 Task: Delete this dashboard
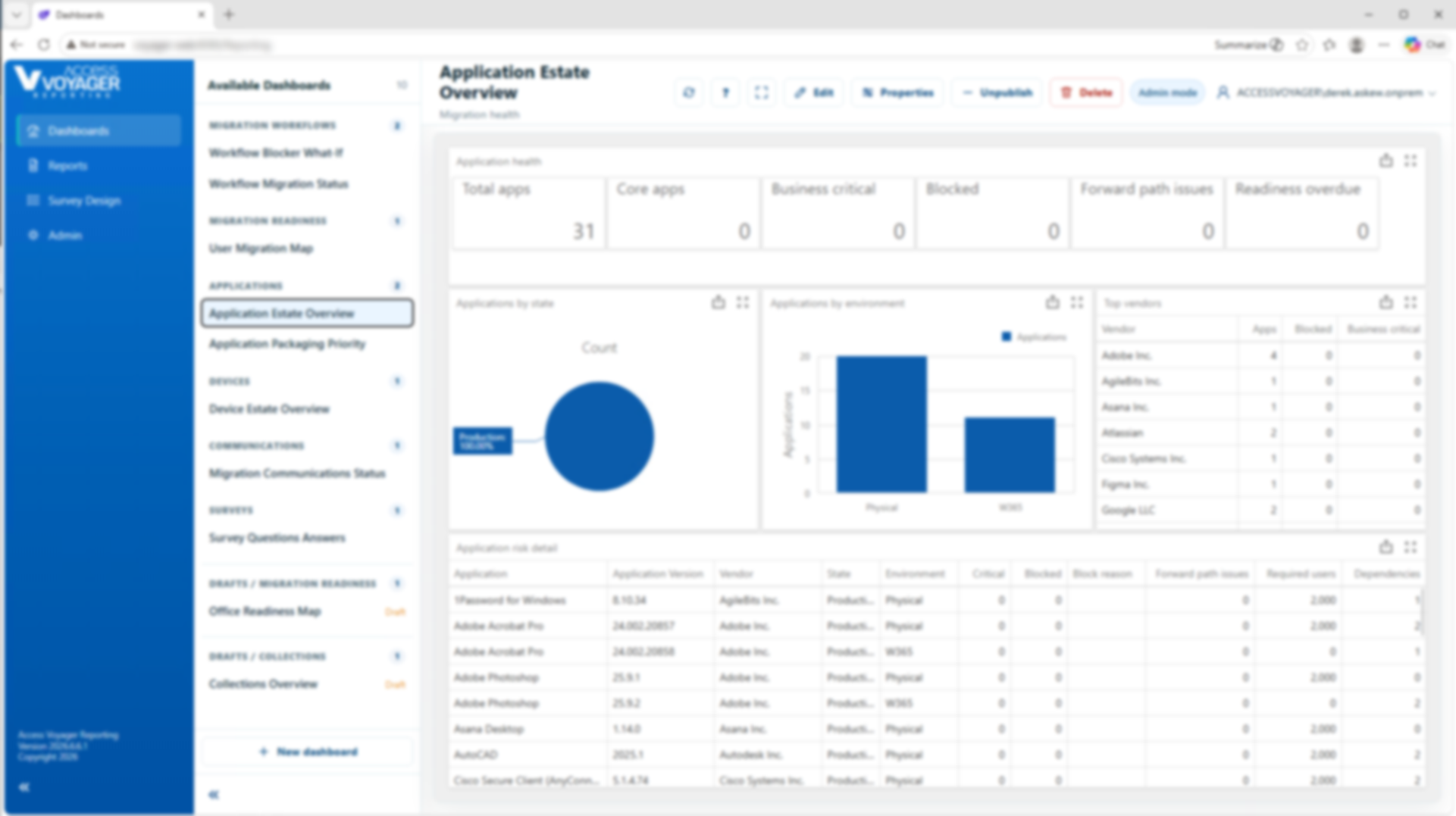[x=1086, y=92]
